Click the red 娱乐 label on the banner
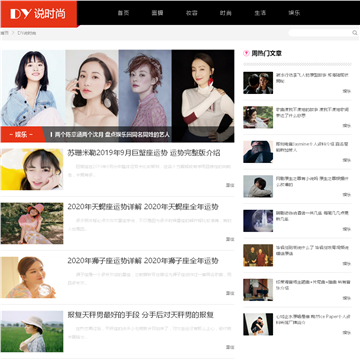 pos(23,134)
